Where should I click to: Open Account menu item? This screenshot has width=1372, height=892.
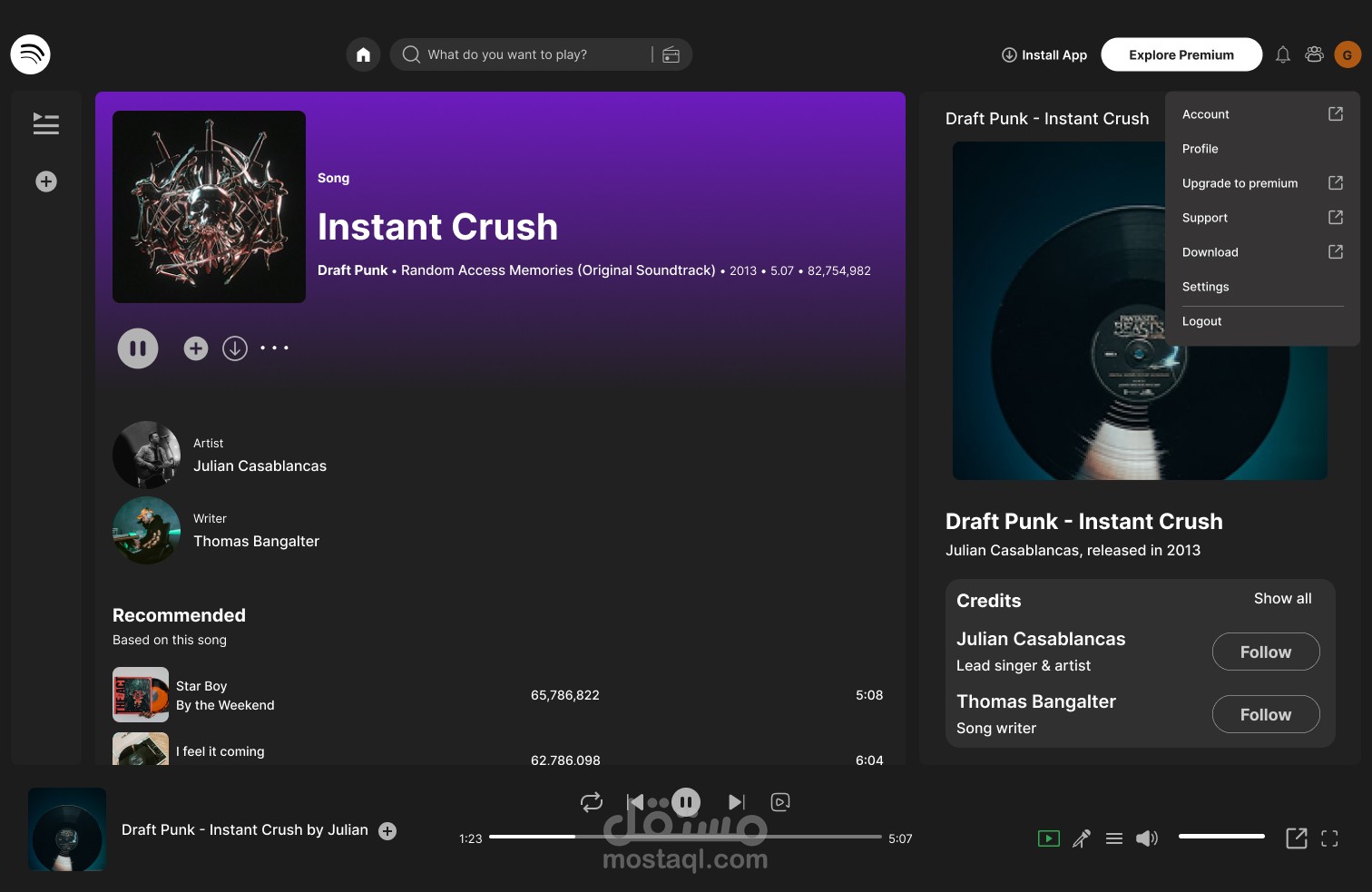point(1262,114)
